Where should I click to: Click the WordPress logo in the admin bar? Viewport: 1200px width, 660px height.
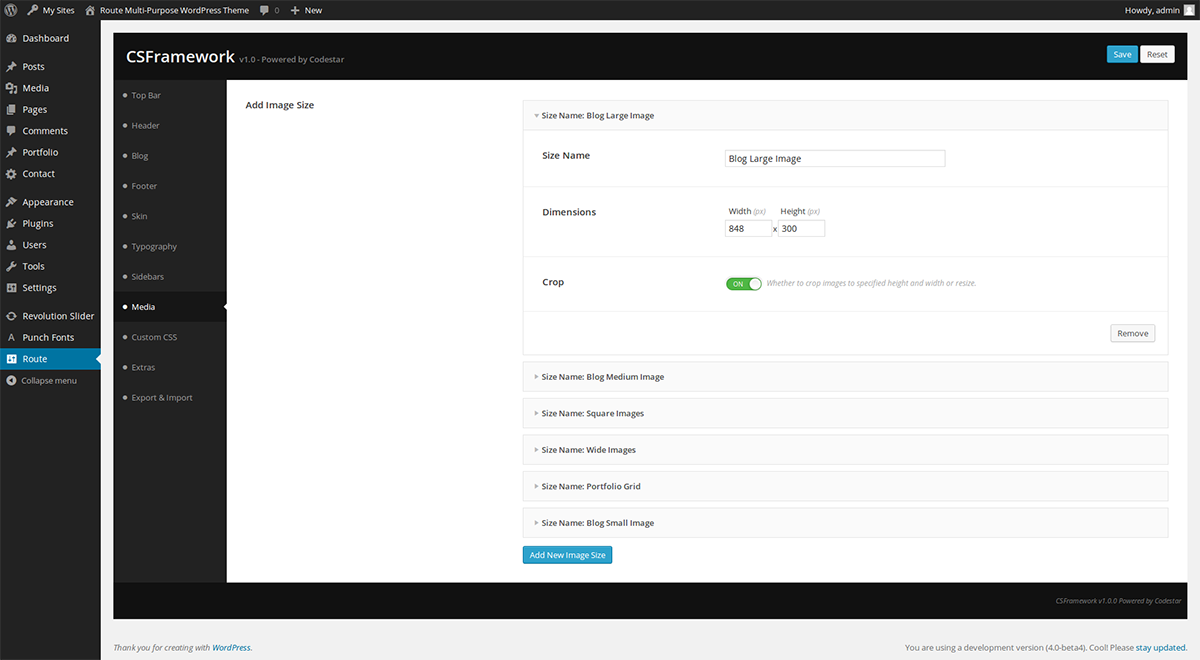(x=10, y=10)
